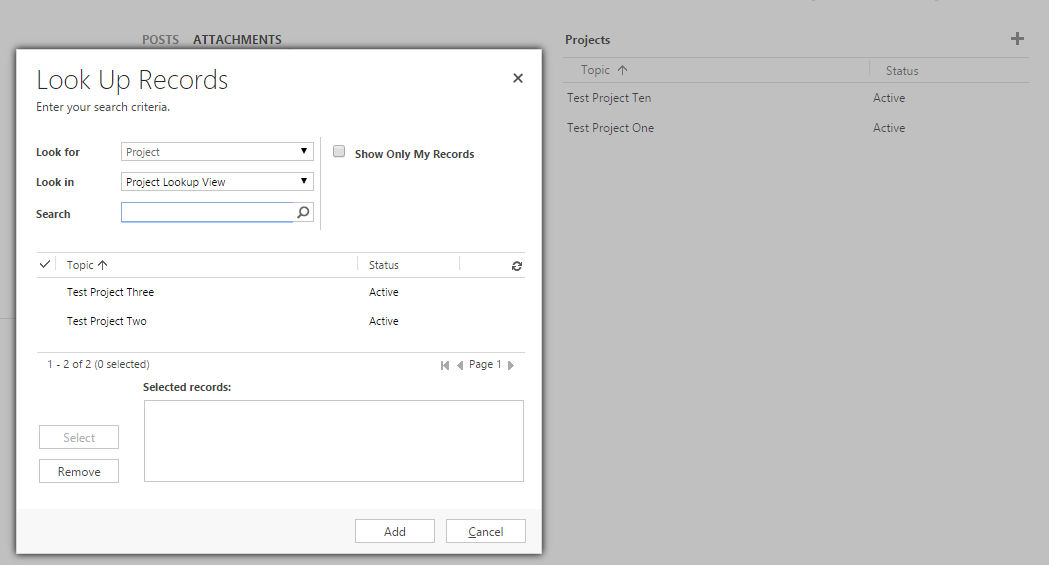This screenshot has width=1049, height=565.
Task: Select the Test Project Three row
Action: 110,292
